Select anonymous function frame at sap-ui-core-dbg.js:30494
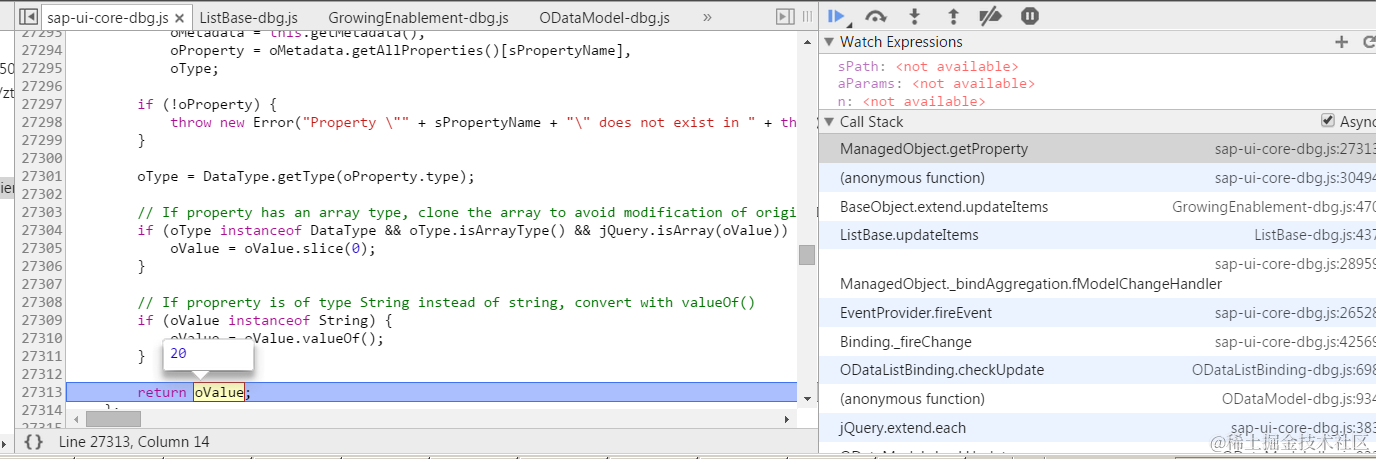The width and height of the screenshot is (1376, 459). coord(1097,178)
